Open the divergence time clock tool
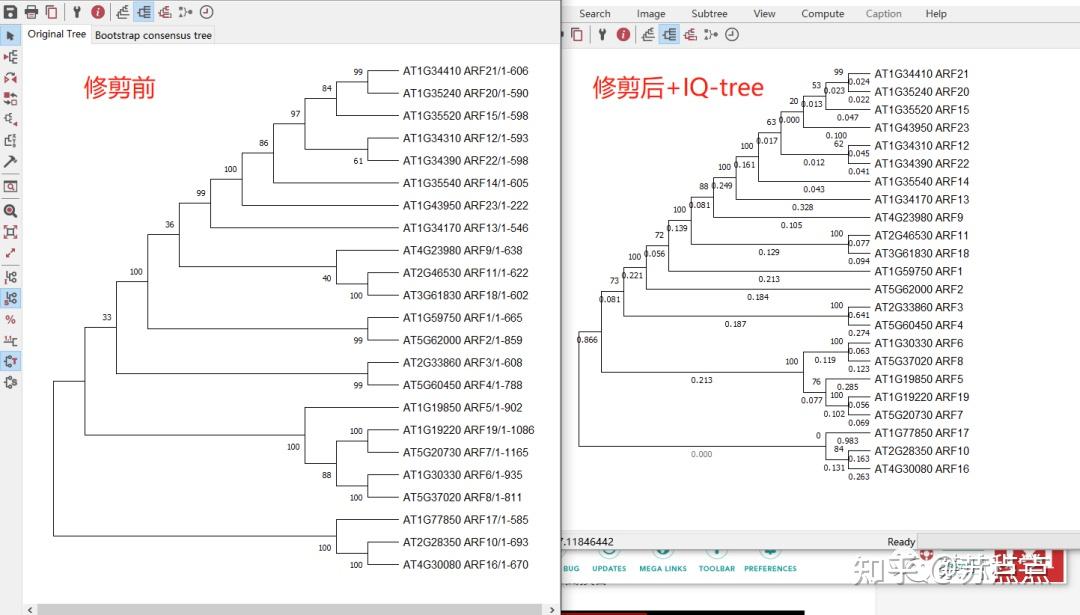 point(204,11)
